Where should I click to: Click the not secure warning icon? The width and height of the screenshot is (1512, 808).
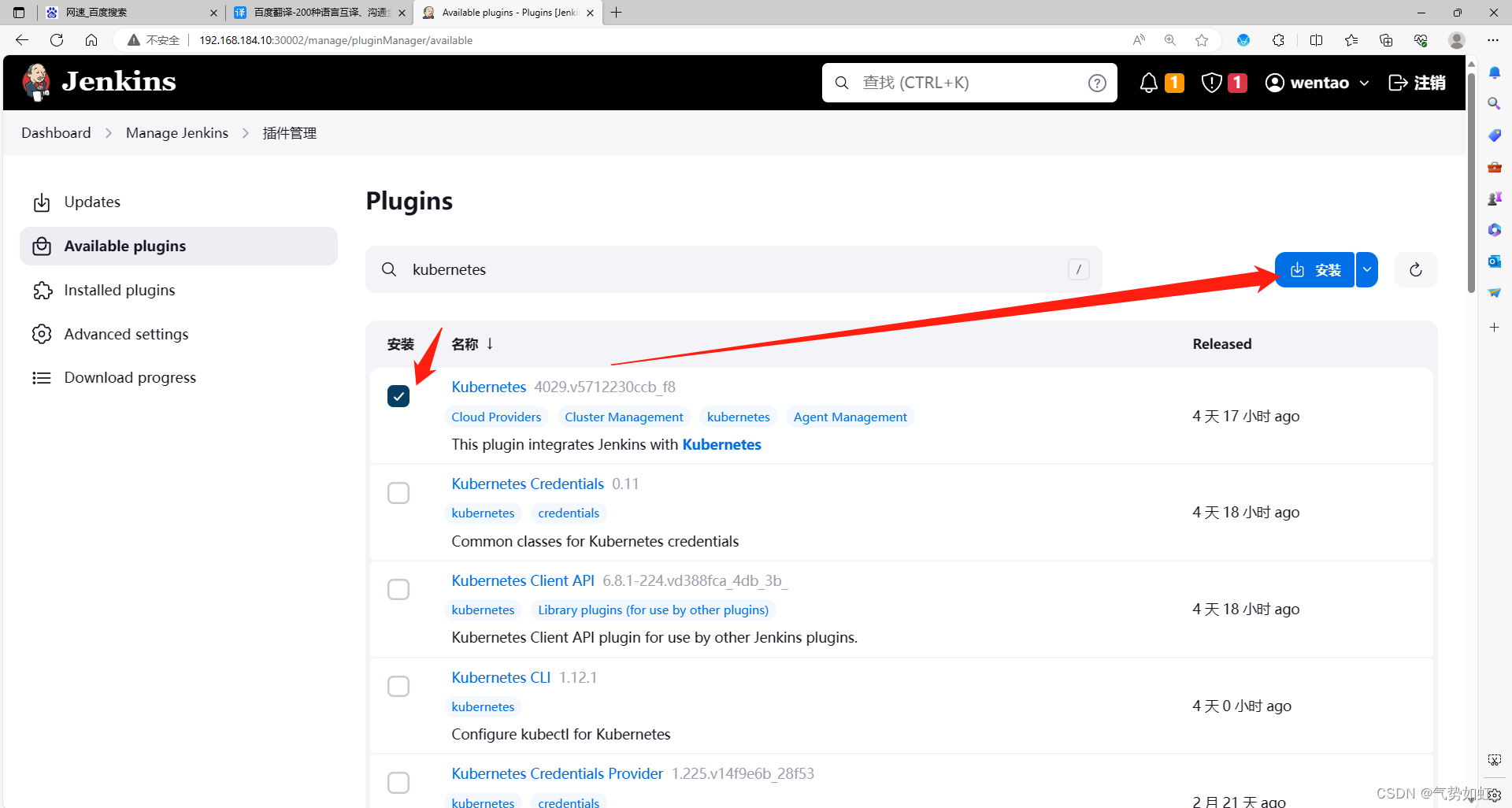[x=134, y=40]
